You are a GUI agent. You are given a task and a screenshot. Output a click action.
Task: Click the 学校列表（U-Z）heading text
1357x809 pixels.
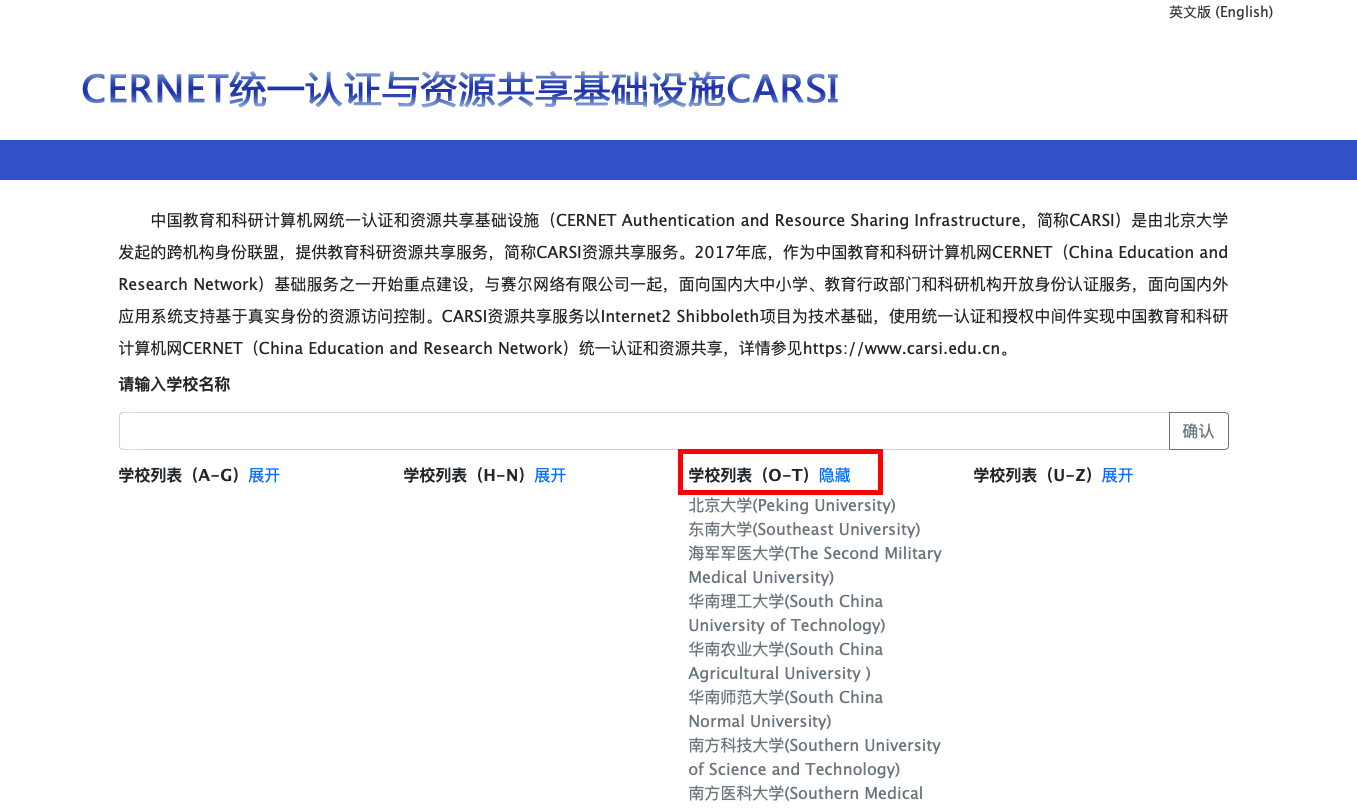(1036, 475)
